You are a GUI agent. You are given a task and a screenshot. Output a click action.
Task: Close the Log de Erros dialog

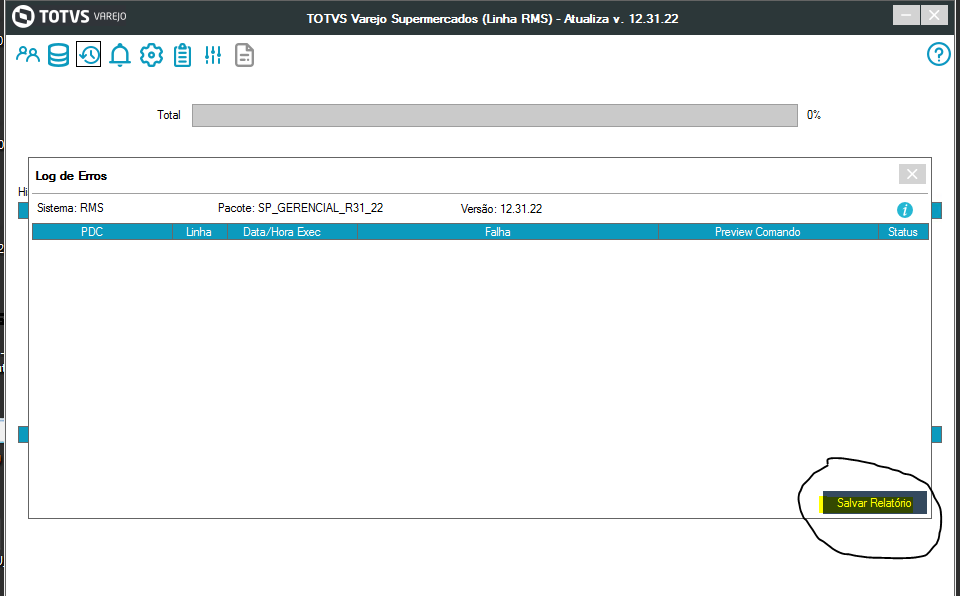(912, 175)
